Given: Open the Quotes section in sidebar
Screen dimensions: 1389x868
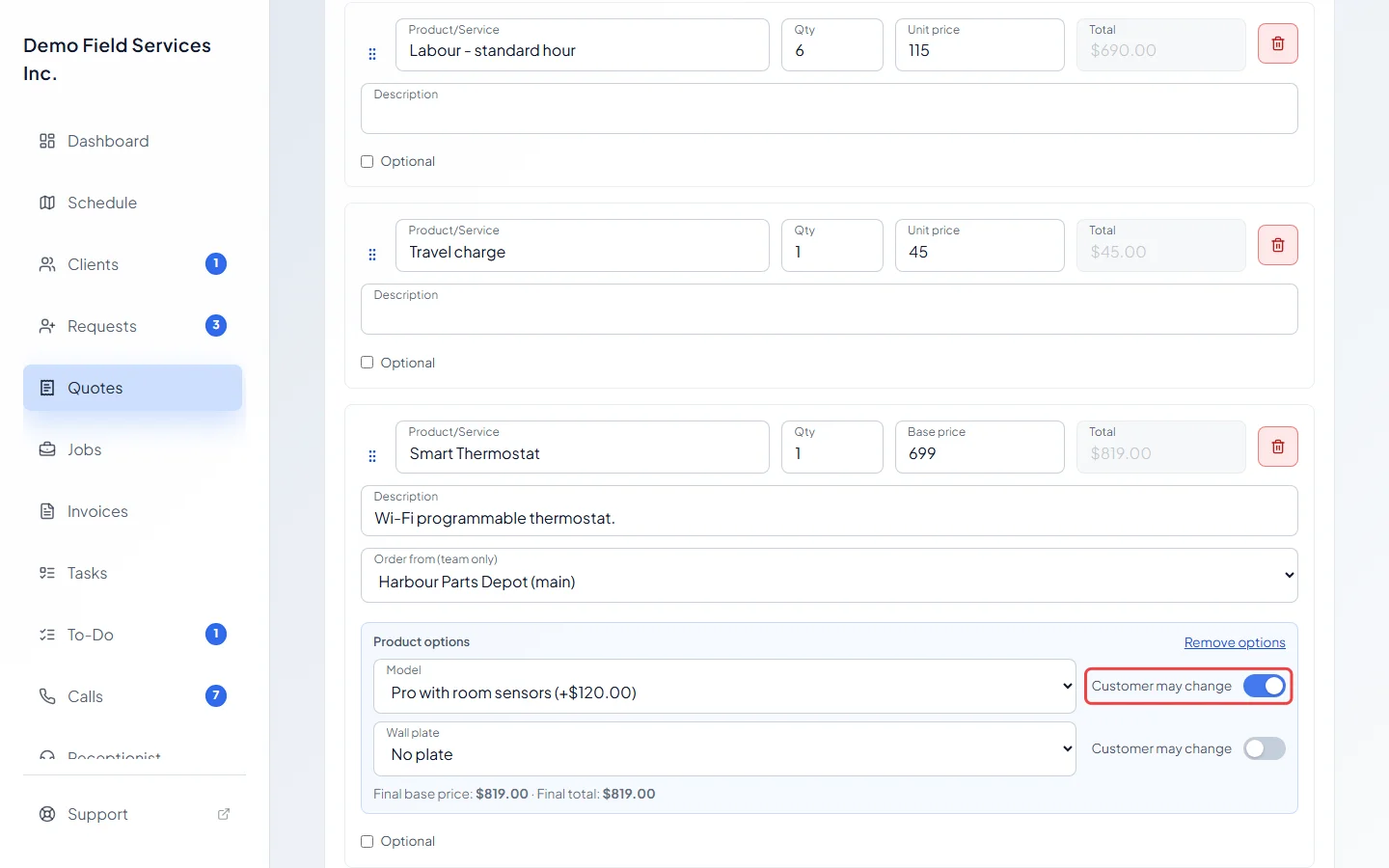Looking at the screenshot, I should (x=133, y=388).
